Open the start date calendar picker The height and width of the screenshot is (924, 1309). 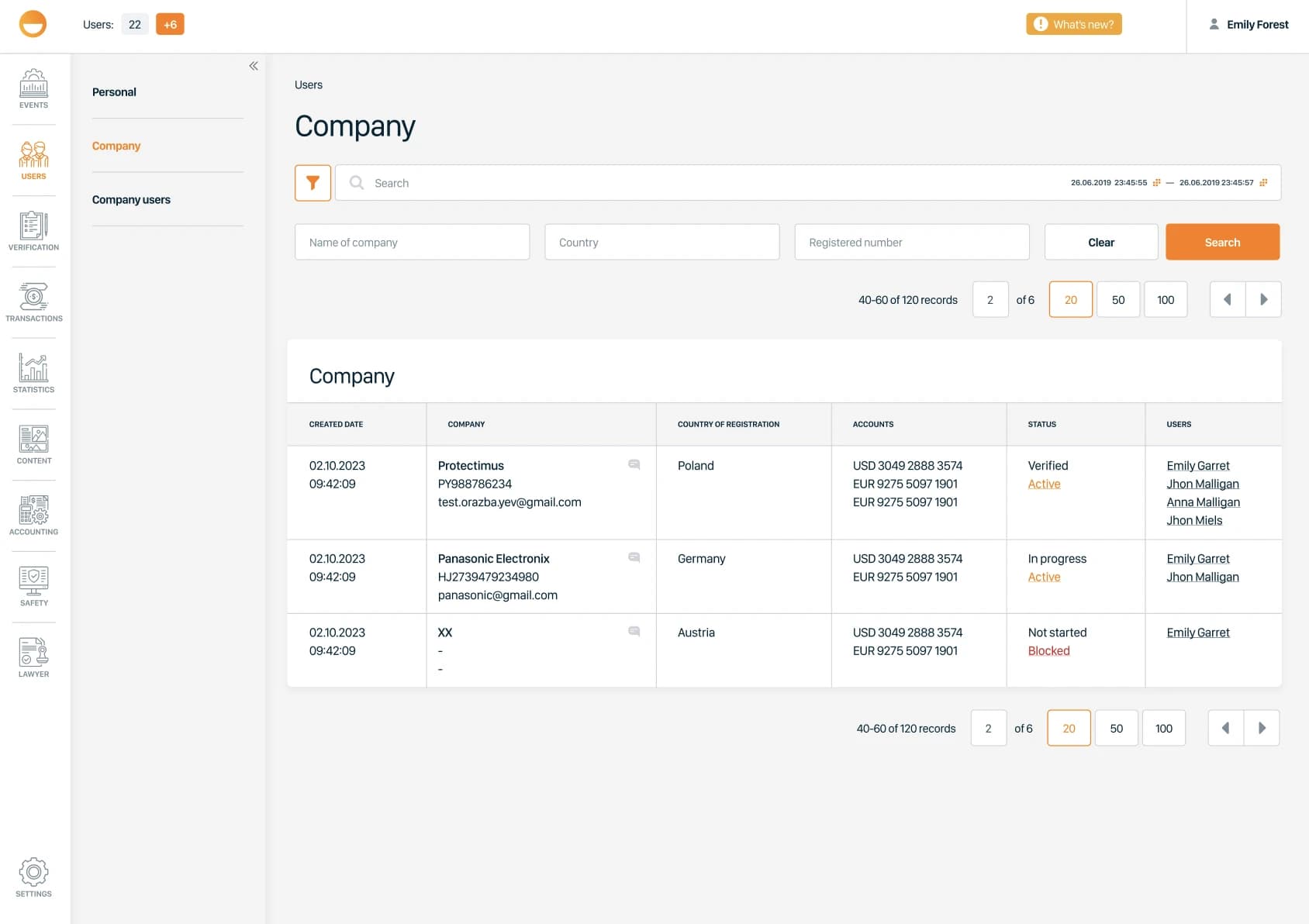click(1156, 183)
